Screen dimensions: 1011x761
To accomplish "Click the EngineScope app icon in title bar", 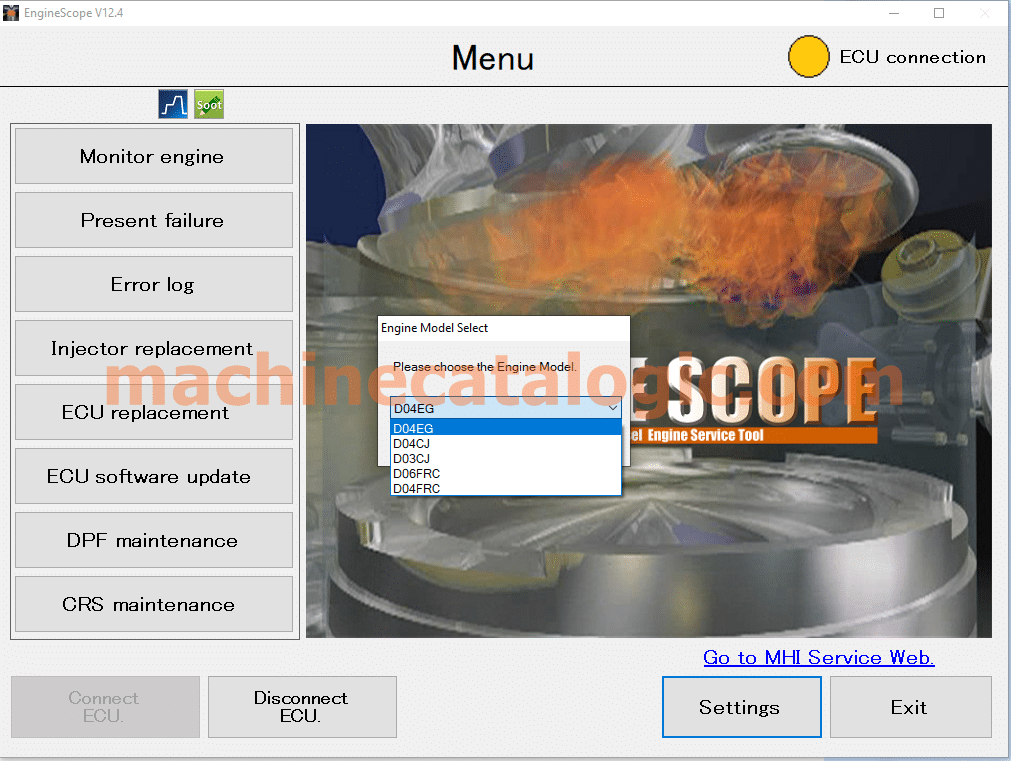I will 10,12.
